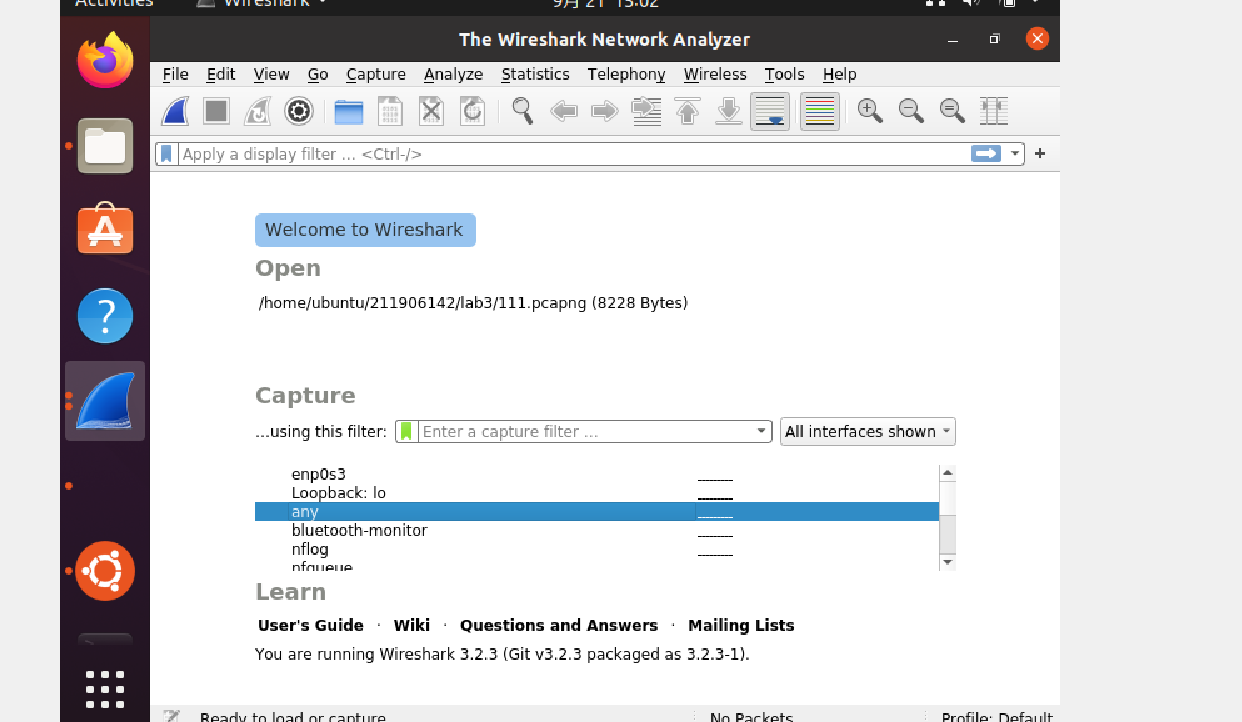This screenshot has height=722, width=1242.
Task: Add a display filter button with plus
Action: tap(1040, 154)
